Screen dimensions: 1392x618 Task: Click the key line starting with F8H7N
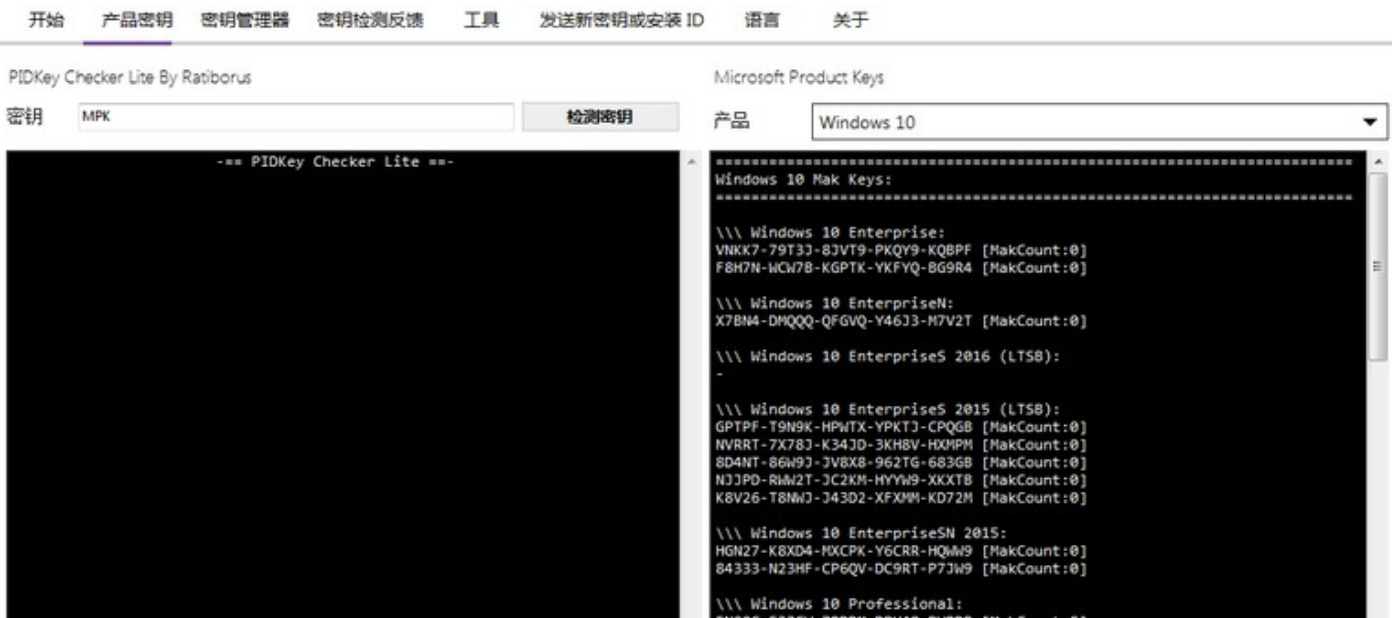tap(901, 268)
